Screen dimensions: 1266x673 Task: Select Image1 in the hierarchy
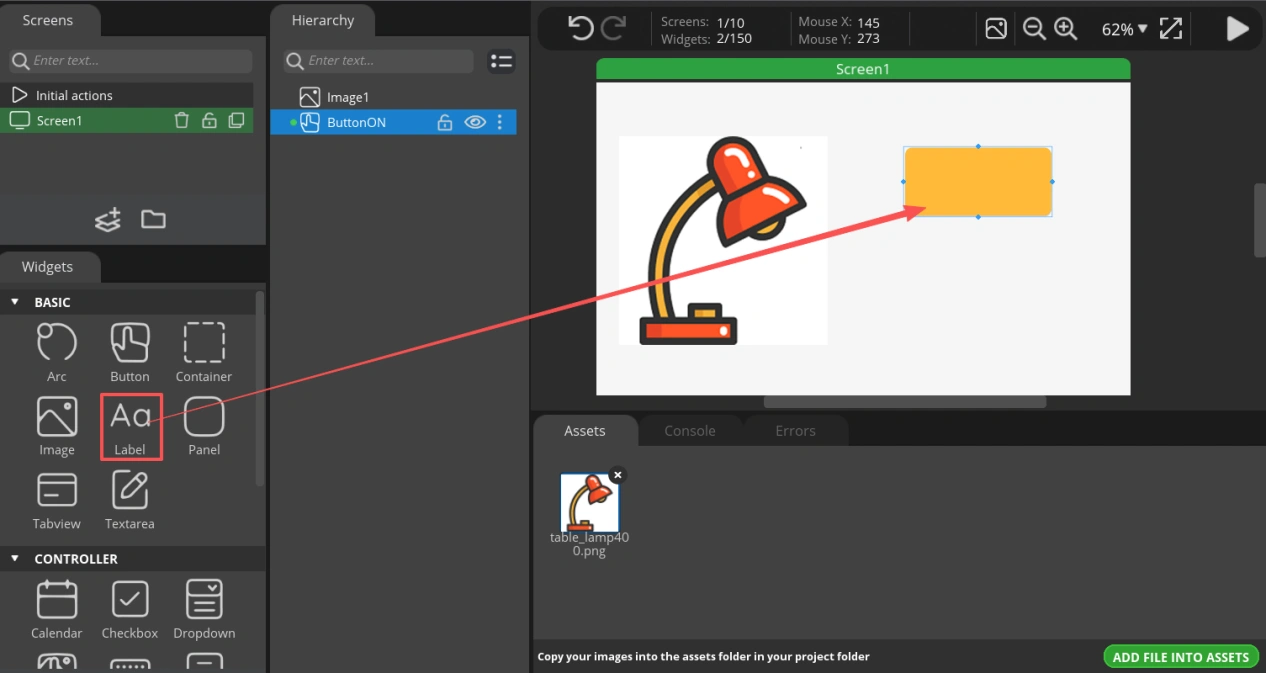coord(348,97)
